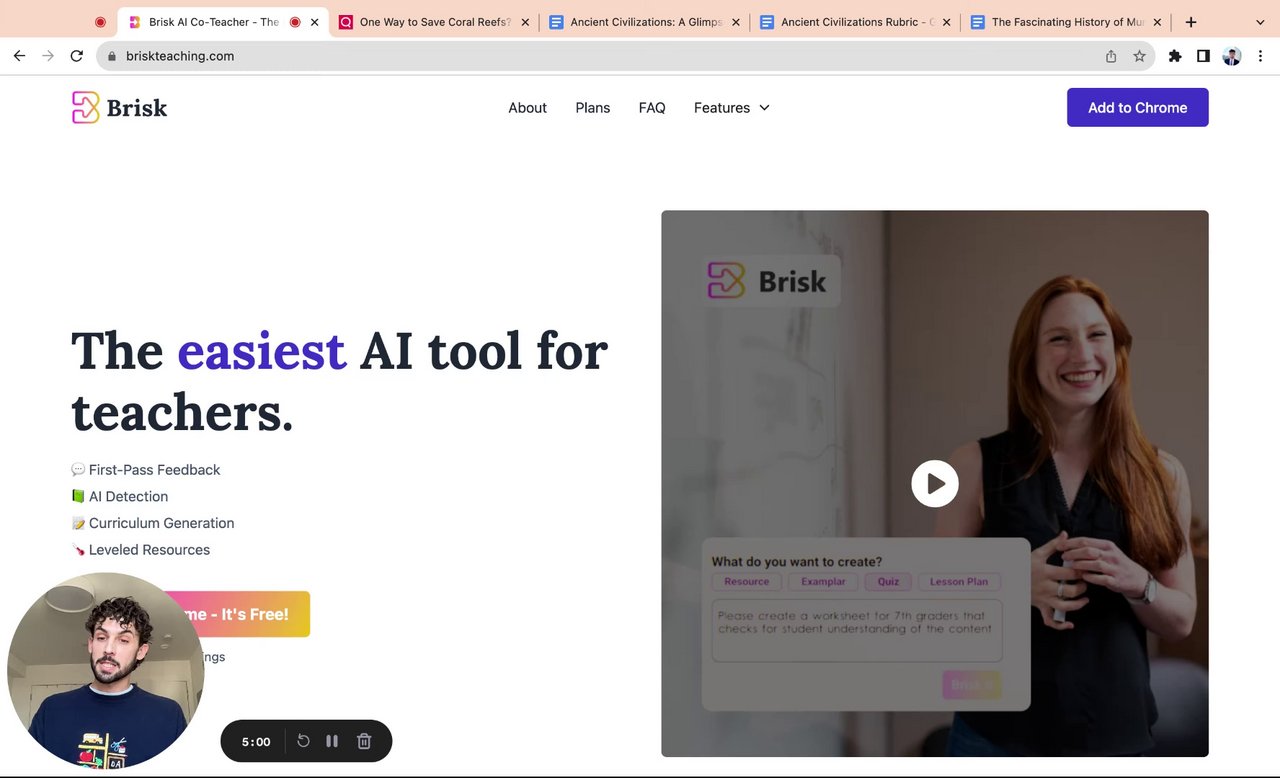The image size is (1280, 778).
Task: Select the Examplar chip in the video
Action: coord(823,582)
